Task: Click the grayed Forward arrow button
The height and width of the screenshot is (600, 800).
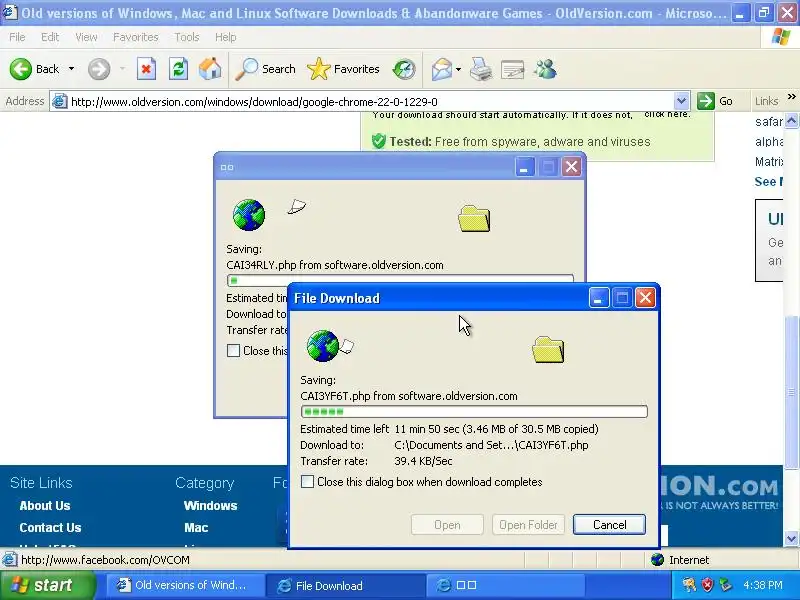Action: [x=99, y=69]
